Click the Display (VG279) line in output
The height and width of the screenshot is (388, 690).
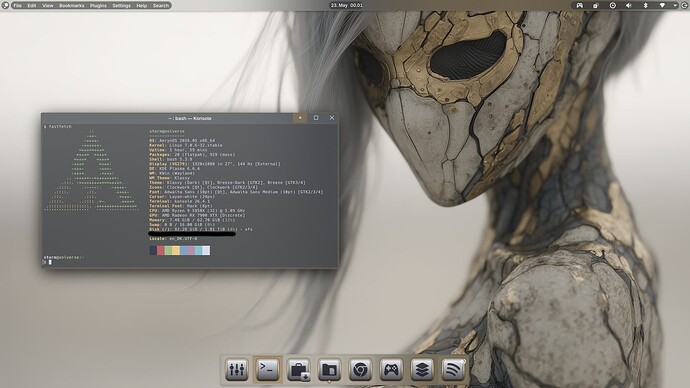click(215, 164)
